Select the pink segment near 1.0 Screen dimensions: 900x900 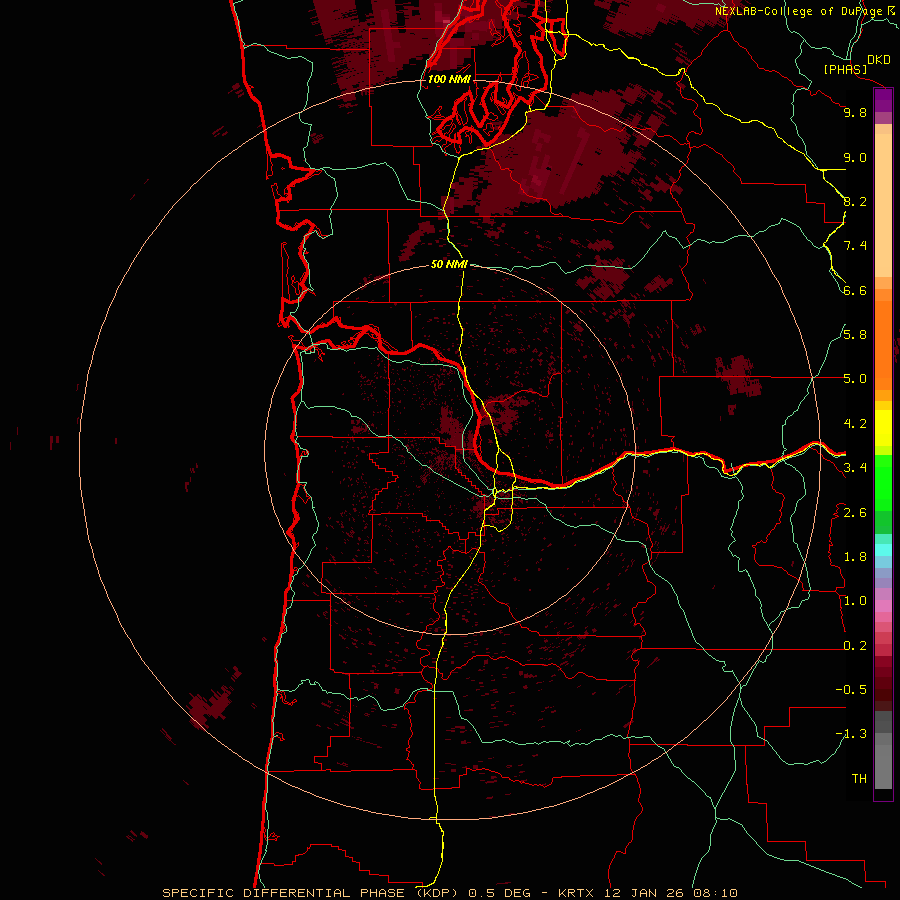click(883, 606)
